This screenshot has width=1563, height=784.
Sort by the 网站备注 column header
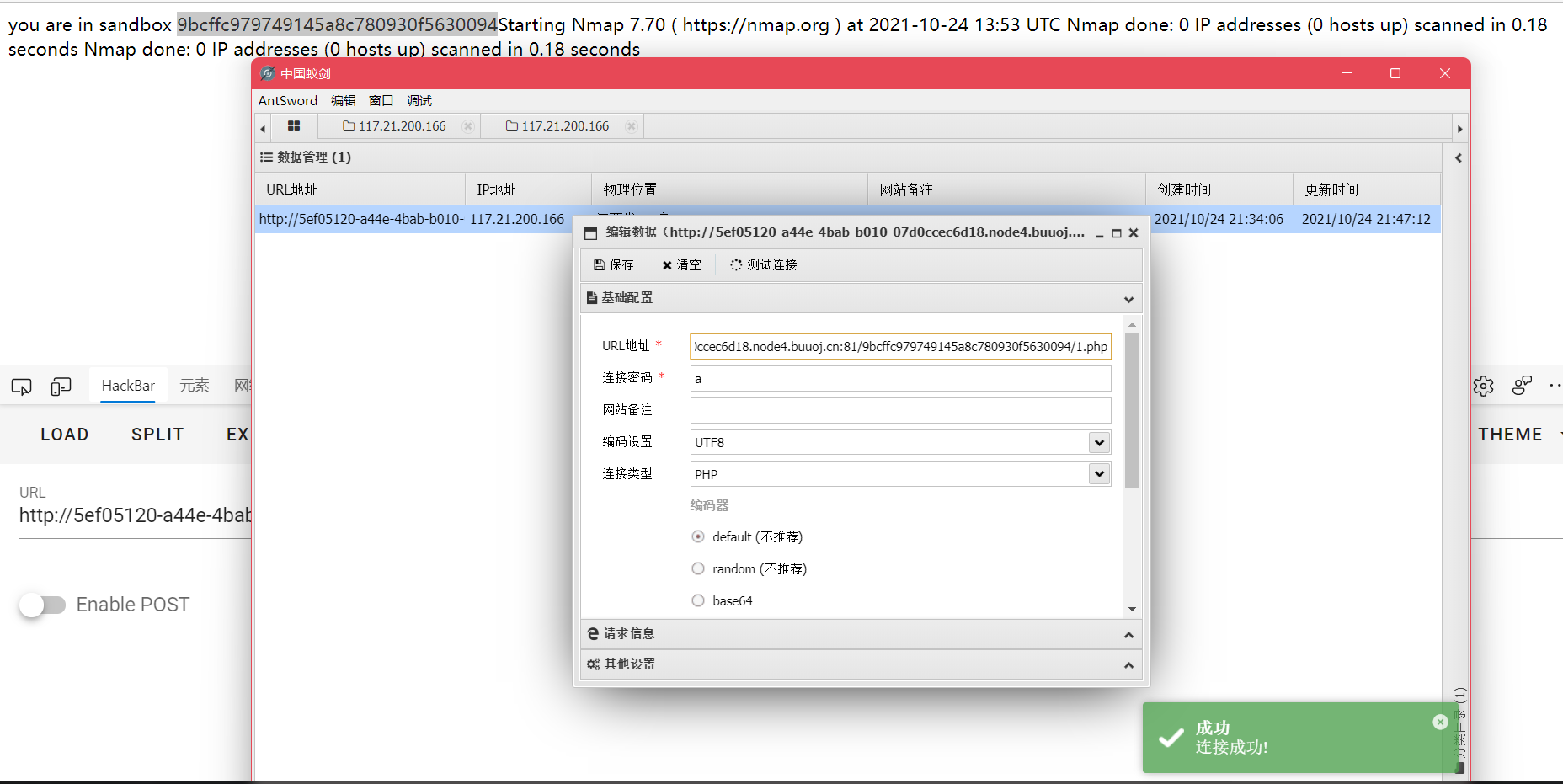coord(1007,189)
